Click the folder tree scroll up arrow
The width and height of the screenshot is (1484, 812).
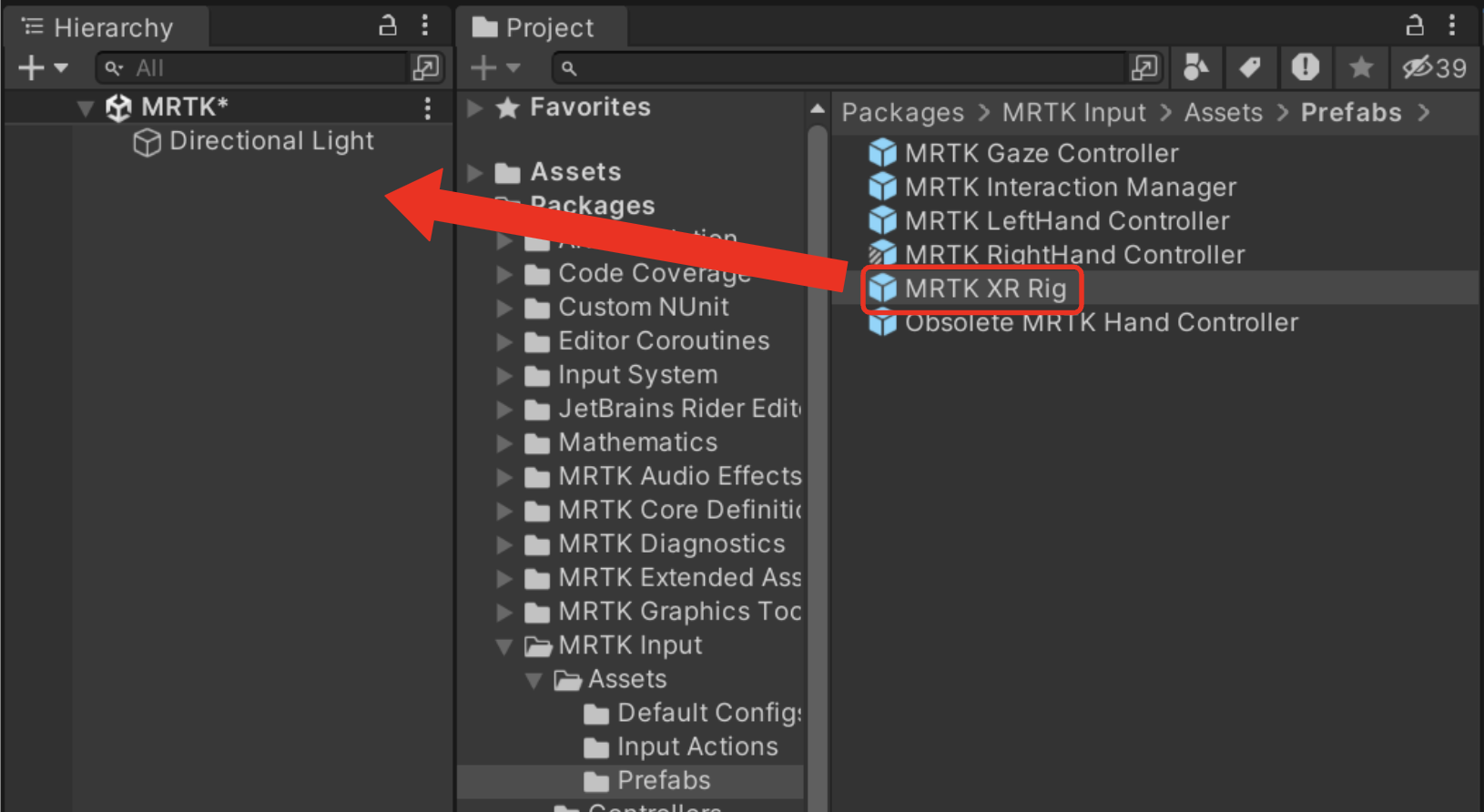818,108
